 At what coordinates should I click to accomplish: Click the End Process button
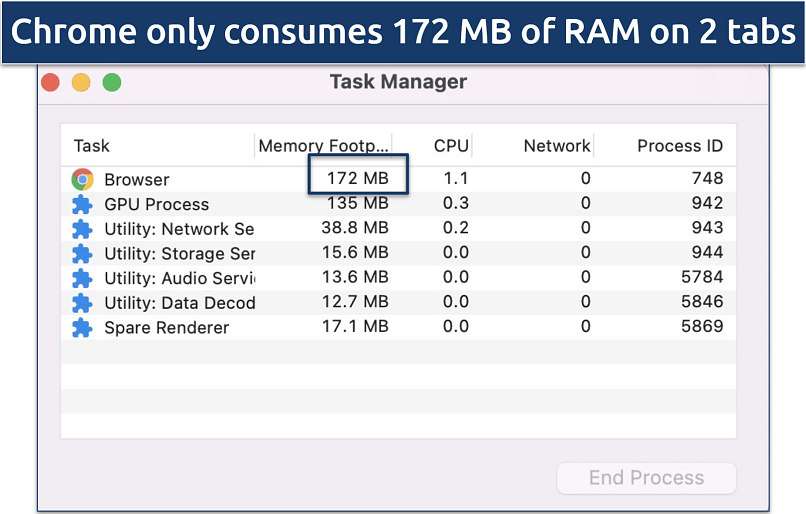pyautogui.click(x=647, y=478)
